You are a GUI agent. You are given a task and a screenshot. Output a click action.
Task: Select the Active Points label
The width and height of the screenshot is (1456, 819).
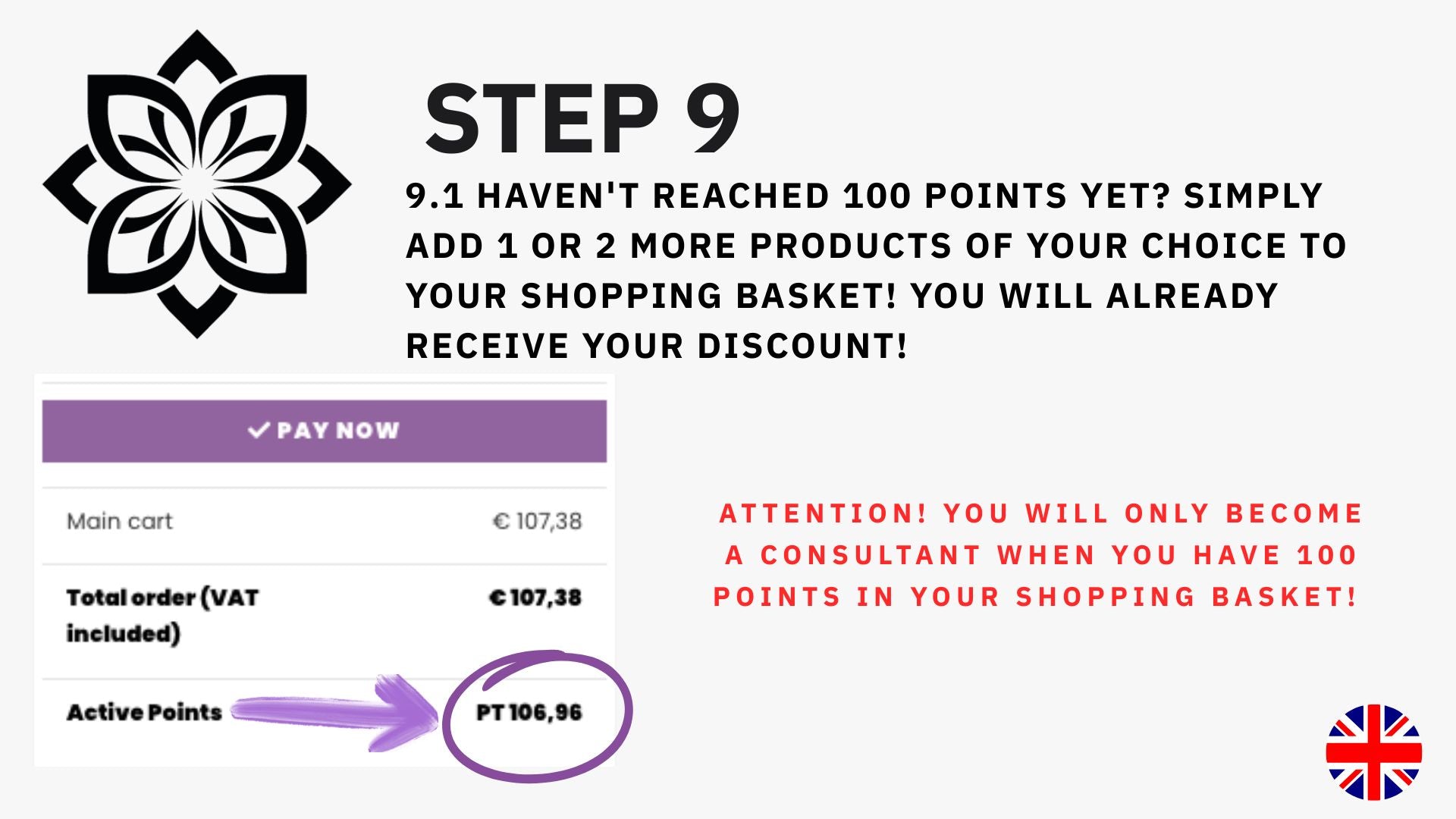pyautogui.click(x=144, y=712)
